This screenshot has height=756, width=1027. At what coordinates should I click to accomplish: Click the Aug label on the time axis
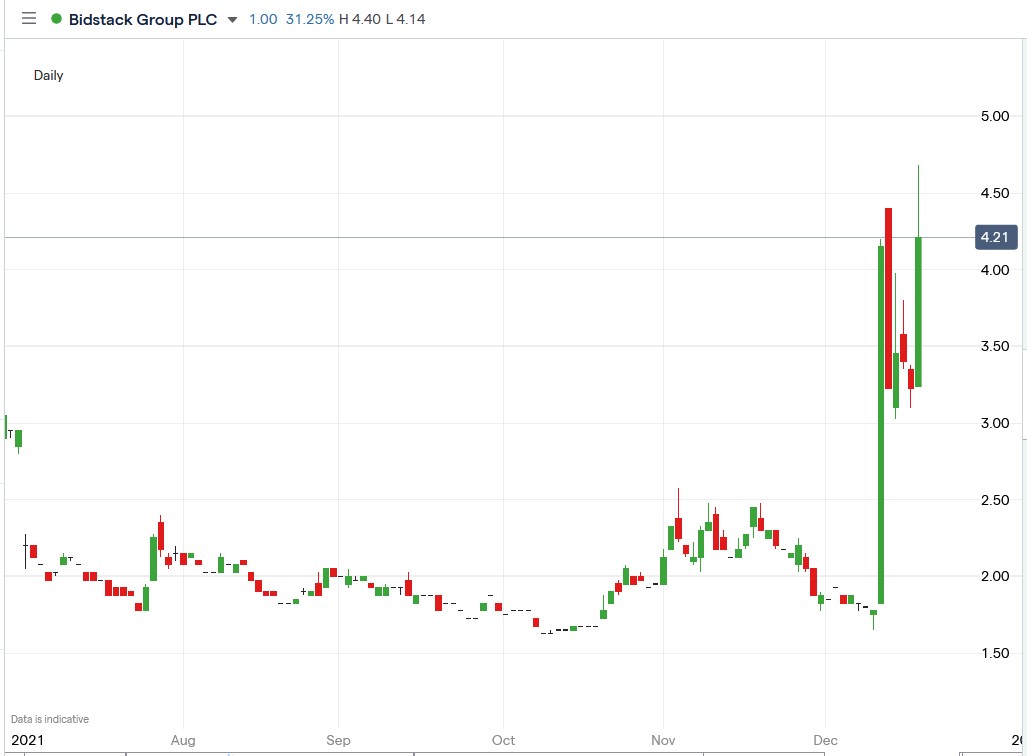183,740
